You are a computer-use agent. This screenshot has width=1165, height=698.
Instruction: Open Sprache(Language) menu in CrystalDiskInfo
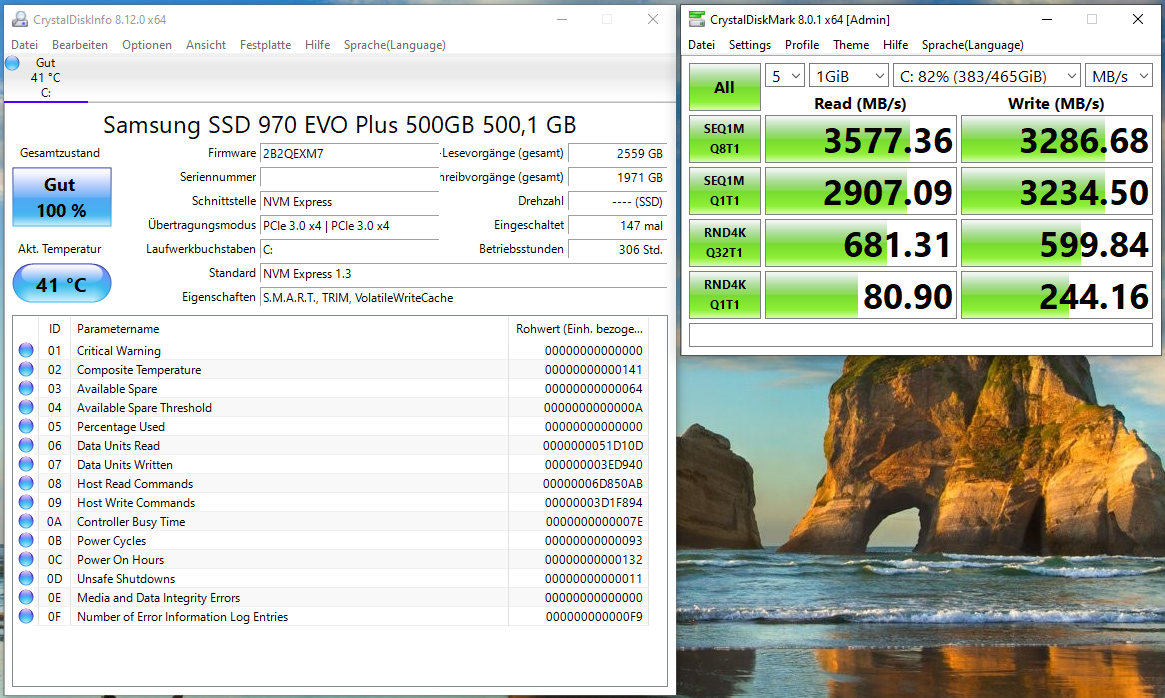395,45
